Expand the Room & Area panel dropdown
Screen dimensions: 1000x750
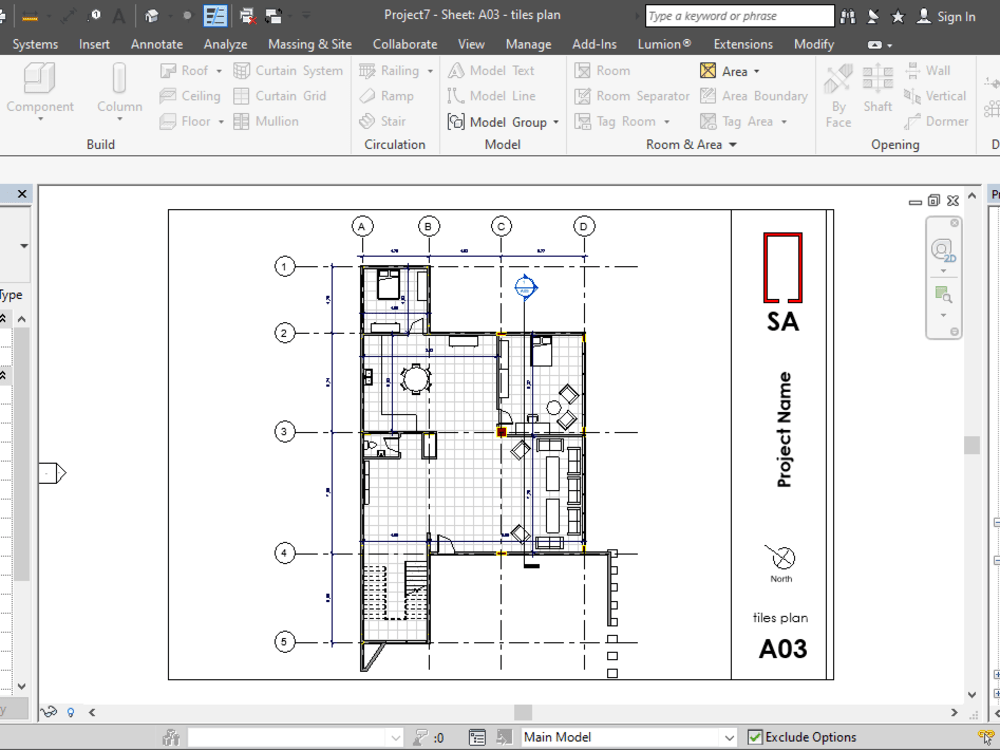pos(733,145)
